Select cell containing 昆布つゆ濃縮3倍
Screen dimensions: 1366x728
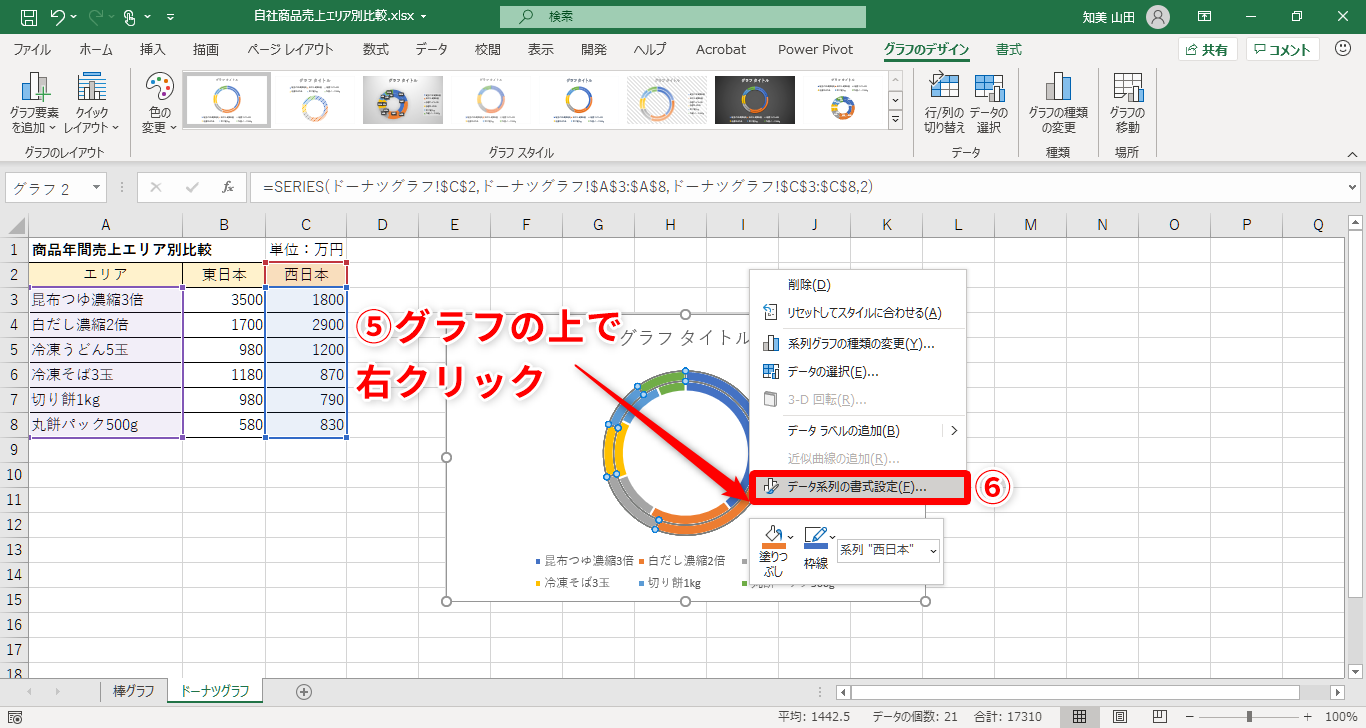[x=106, y=299]
